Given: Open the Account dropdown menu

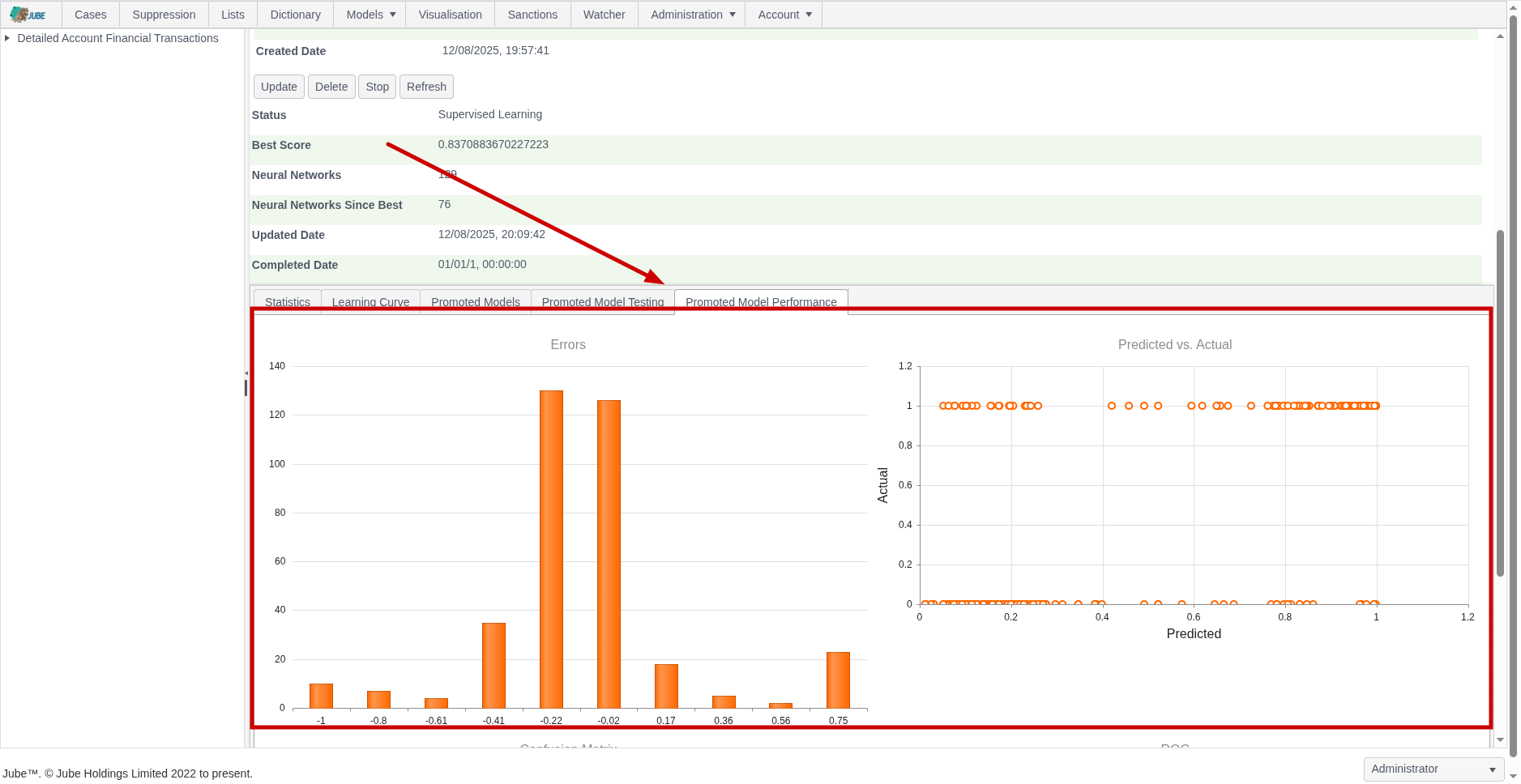Looking at the screenshot, I should (x=784, y=15).
